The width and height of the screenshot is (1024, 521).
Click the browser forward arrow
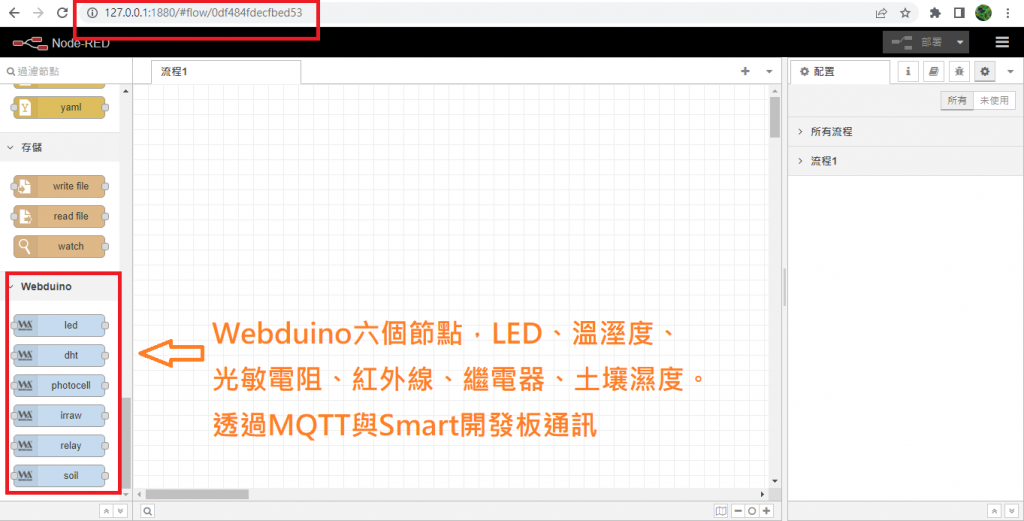tap(38, 12)
